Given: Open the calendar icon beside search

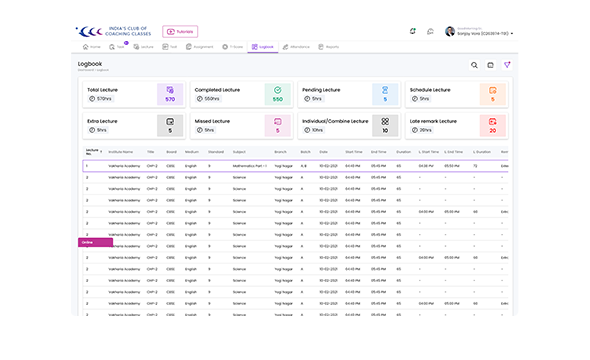Looking at the screenshot, I should (490, 65).
